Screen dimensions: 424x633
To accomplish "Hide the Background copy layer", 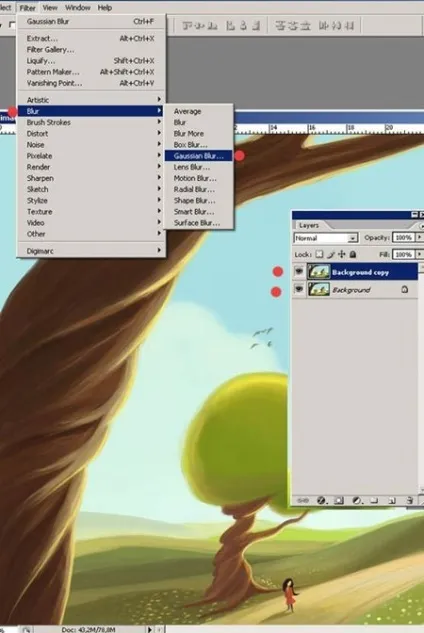I will (x=299, y=272).
